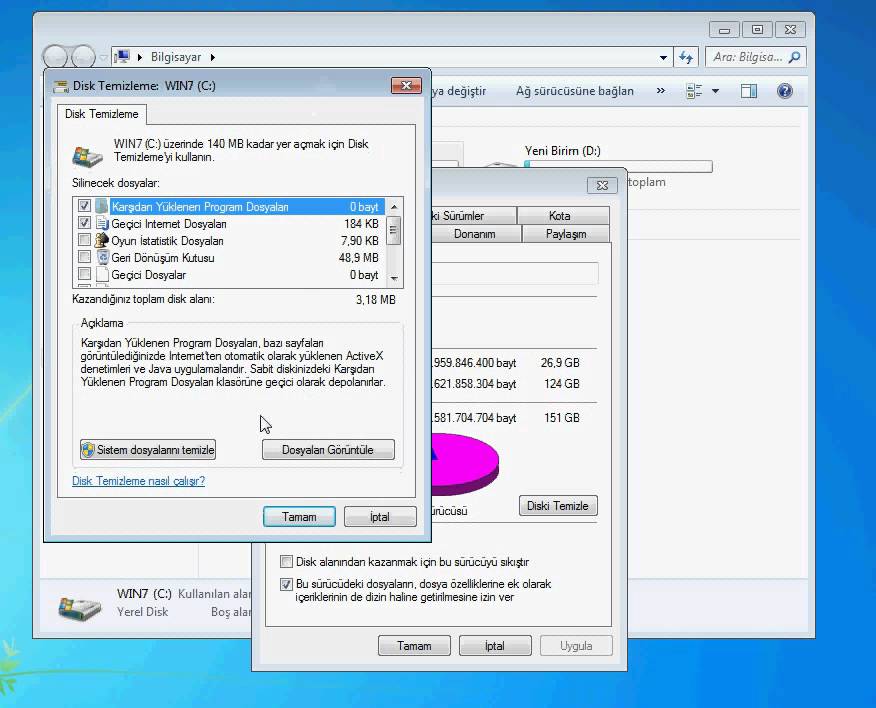Confirm Disk Temizleme with Tamam

coord(299,517)
